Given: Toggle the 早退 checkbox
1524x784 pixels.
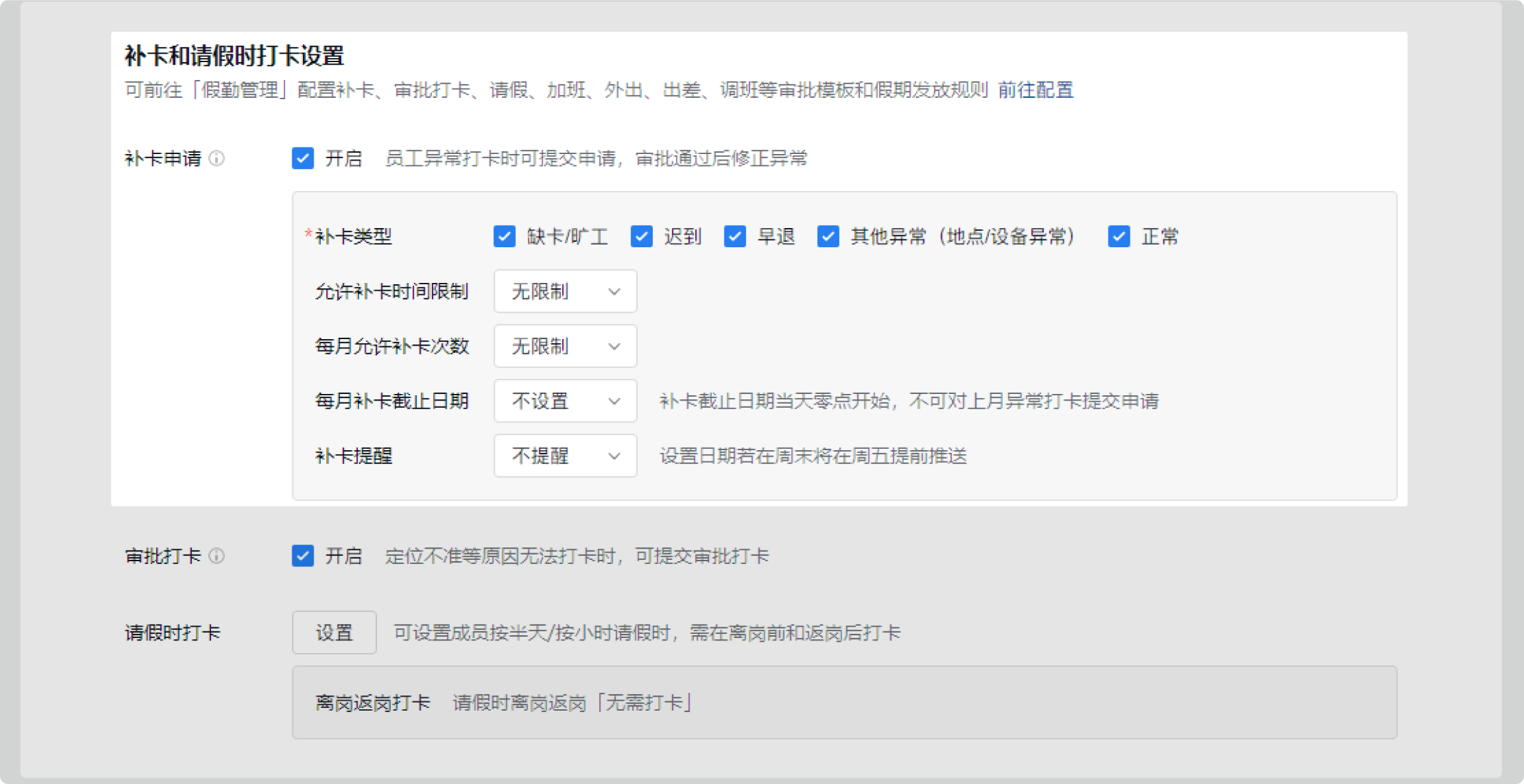Looking at the screenshot, I should point(735,236).
